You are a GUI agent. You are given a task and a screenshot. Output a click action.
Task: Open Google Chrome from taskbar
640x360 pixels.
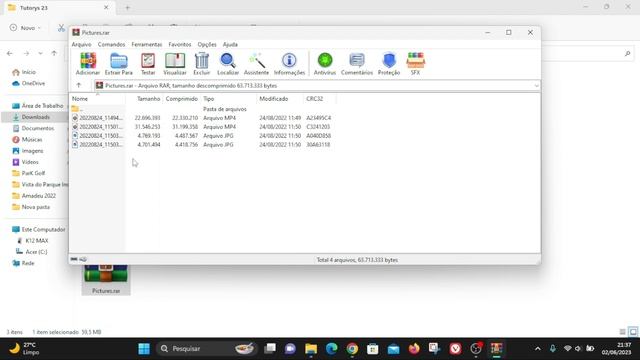352,349
